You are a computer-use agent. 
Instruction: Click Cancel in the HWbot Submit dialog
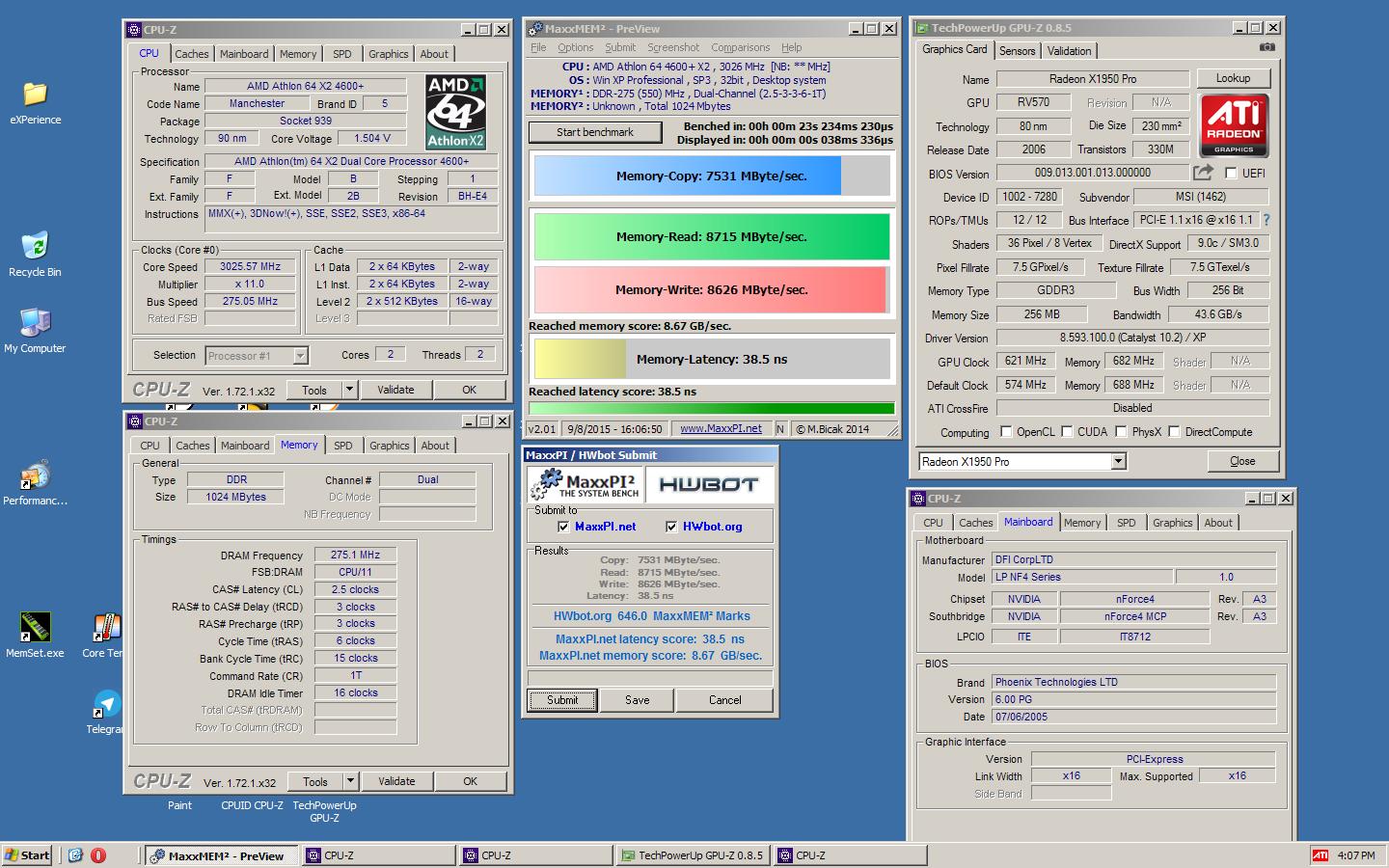click(724, 700)
